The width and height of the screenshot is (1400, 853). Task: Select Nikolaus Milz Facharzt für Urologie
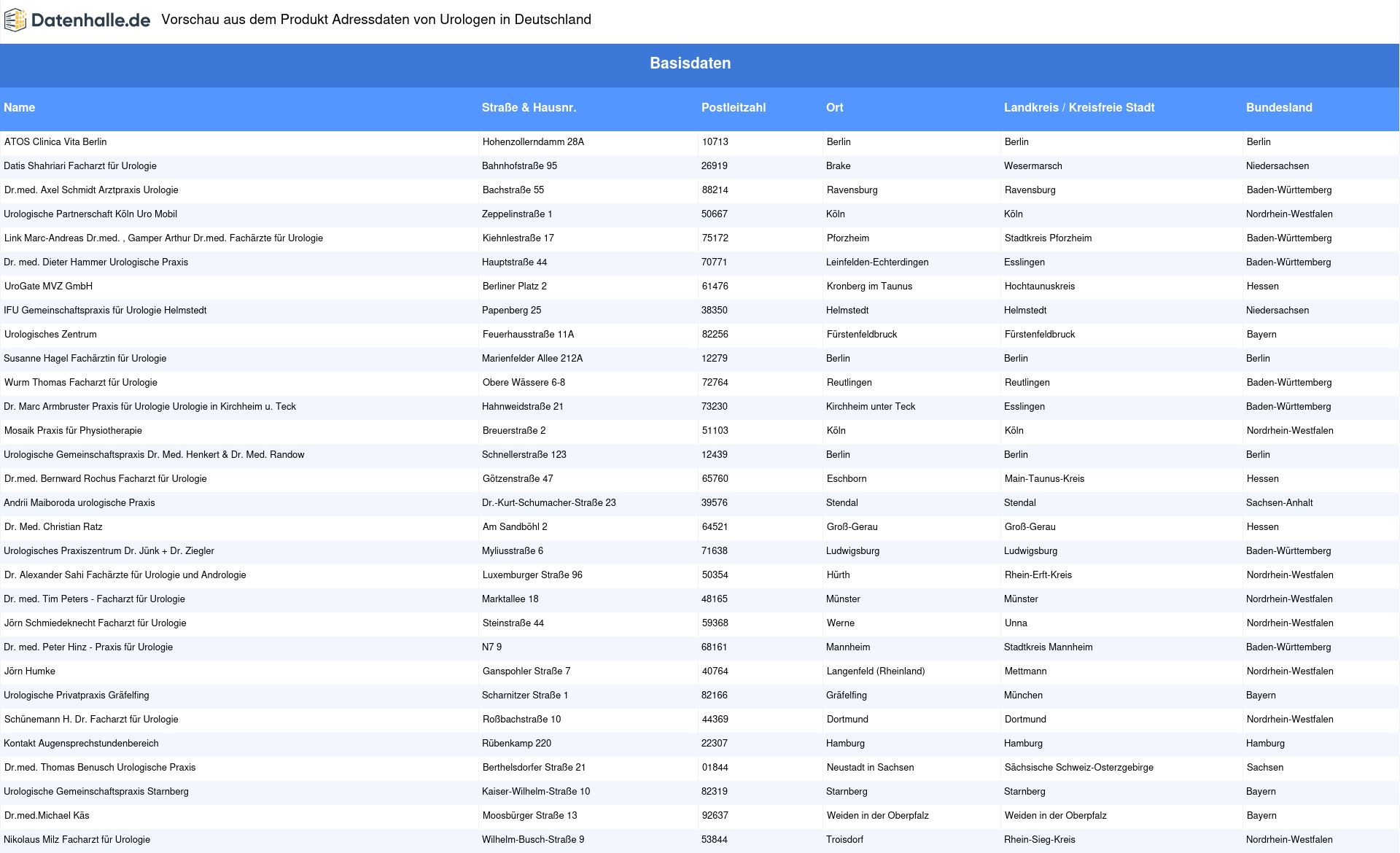(77, 839)
